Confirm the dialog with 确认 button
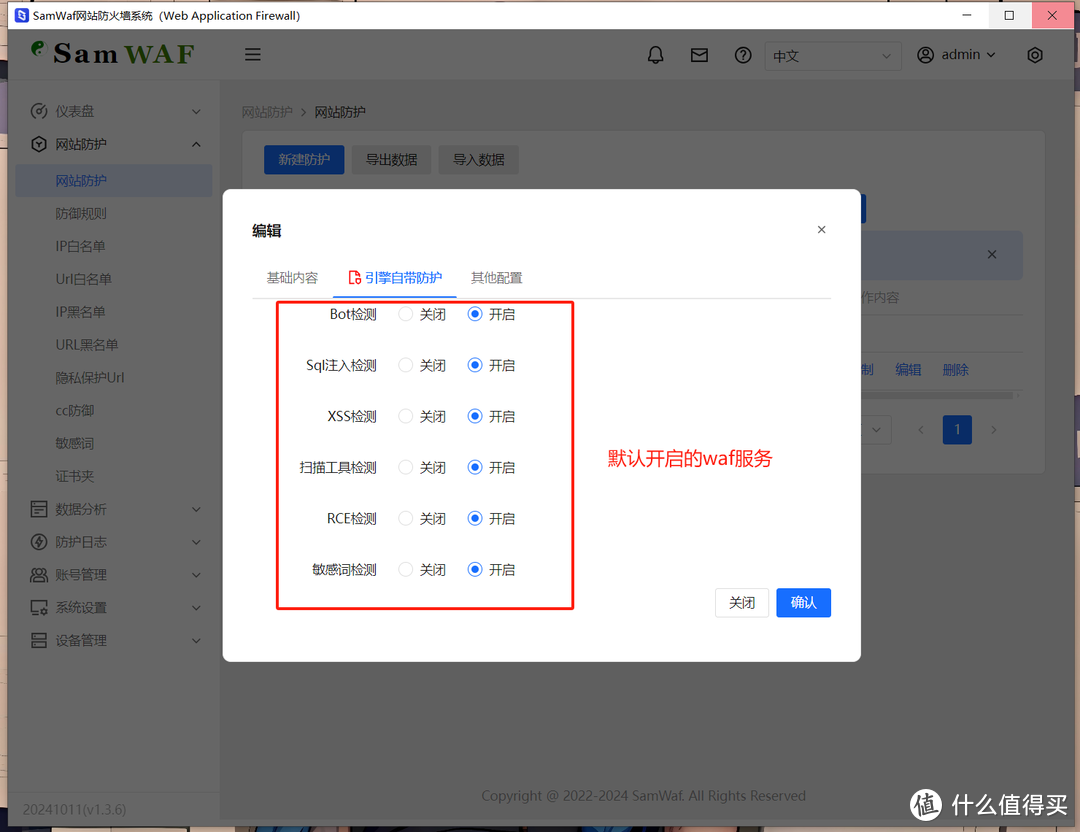This screenshot has width=1080, height=832. pyautogui.click(x=803, y=602)
